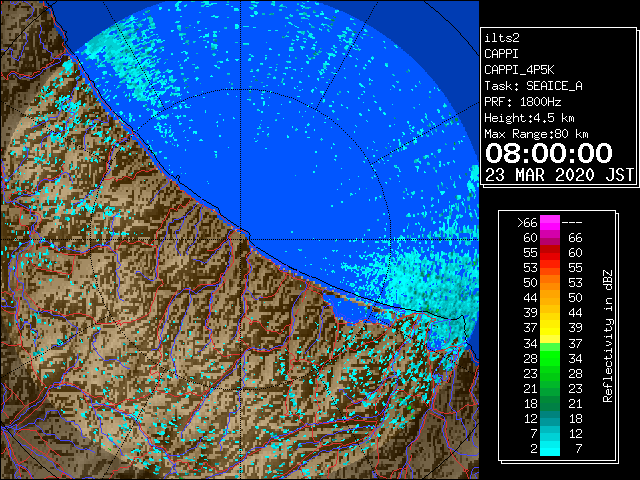Pick the bright green 28–34 dBZ legend swatch
Image resolution: width=640 pixels, height=480 pixels.
tap(550, 358)
